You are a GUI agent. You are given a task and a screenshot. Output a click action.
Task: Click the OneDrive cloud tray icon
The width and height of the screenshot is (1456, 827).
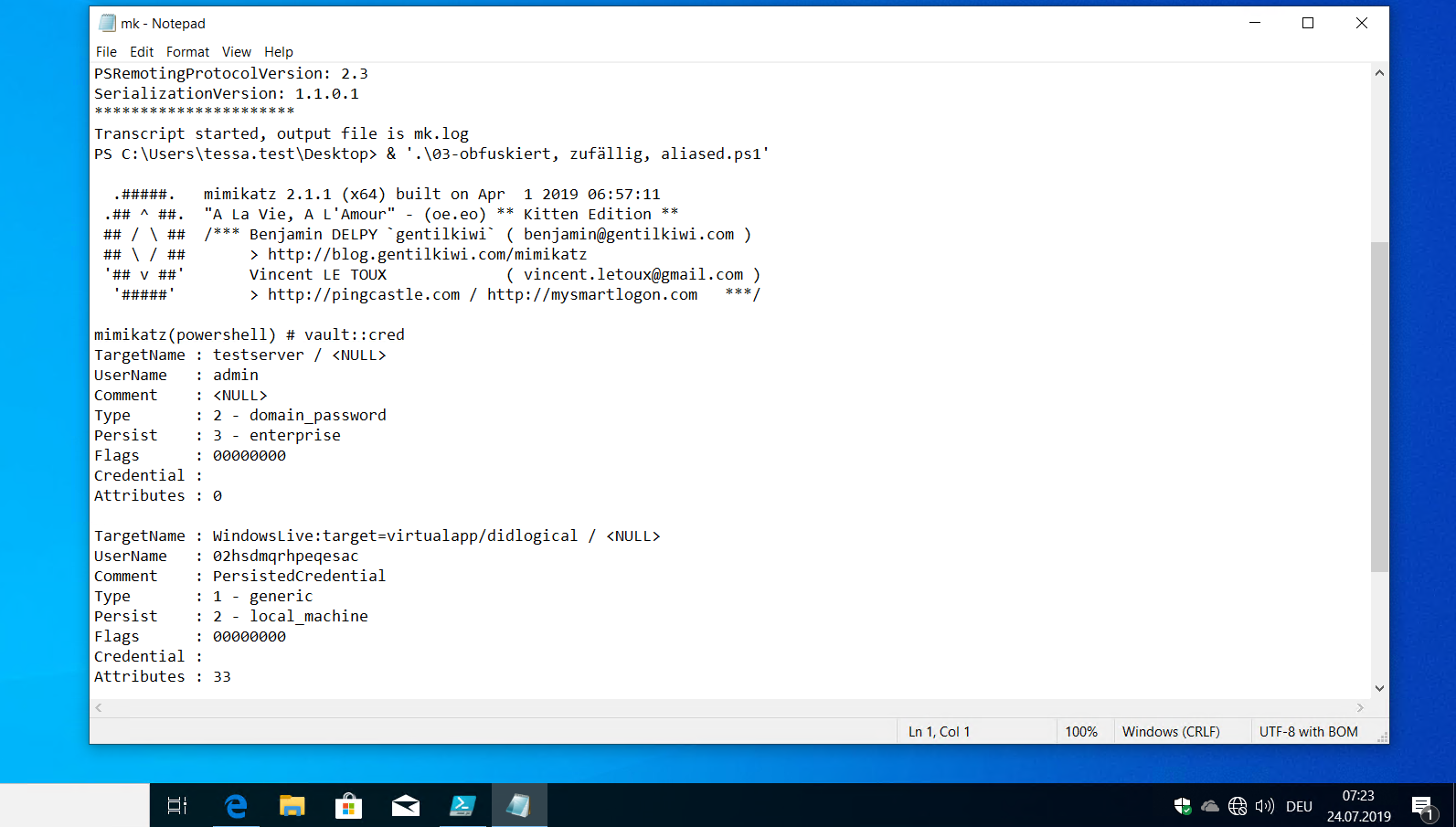click(x=1210, y=806)
